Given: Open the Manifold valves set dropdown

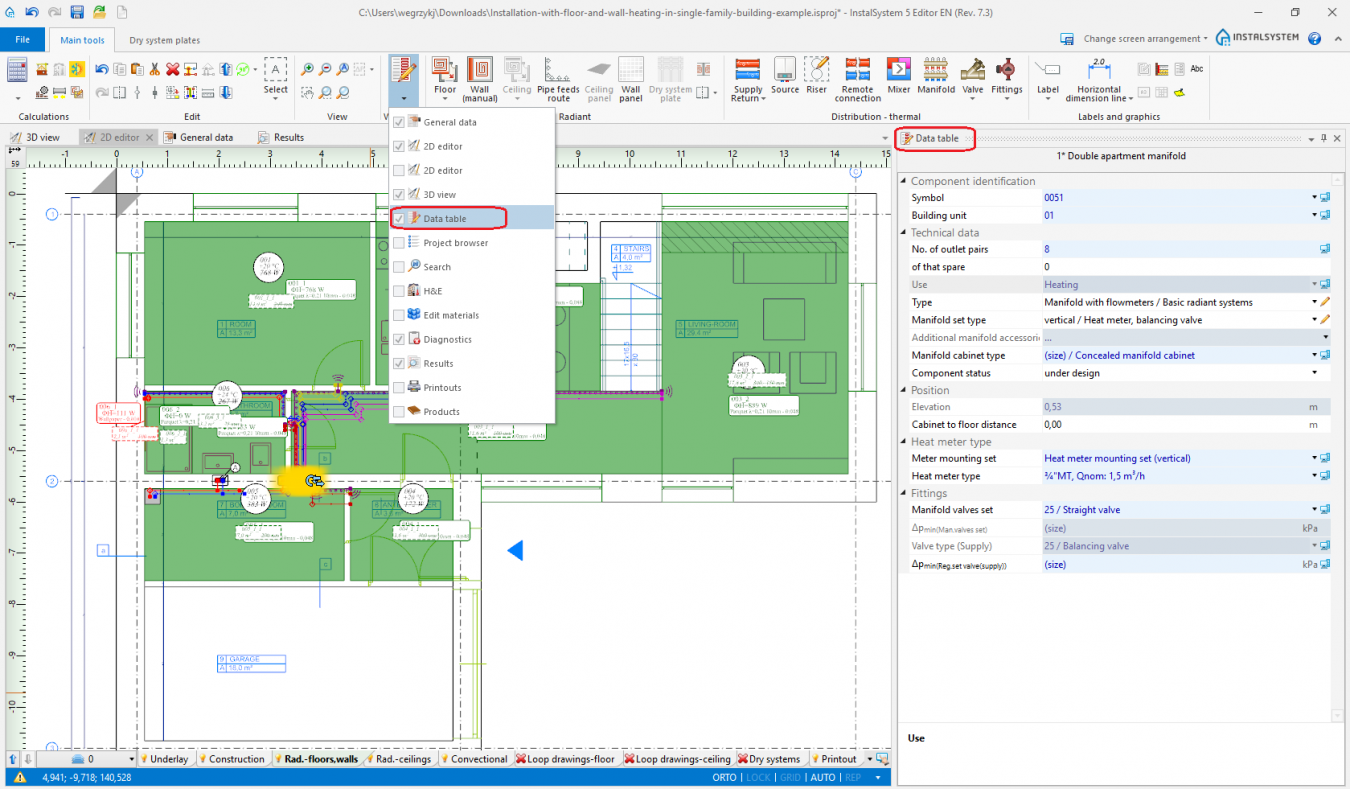Looking at the screenshot, I should [1314, 509].
